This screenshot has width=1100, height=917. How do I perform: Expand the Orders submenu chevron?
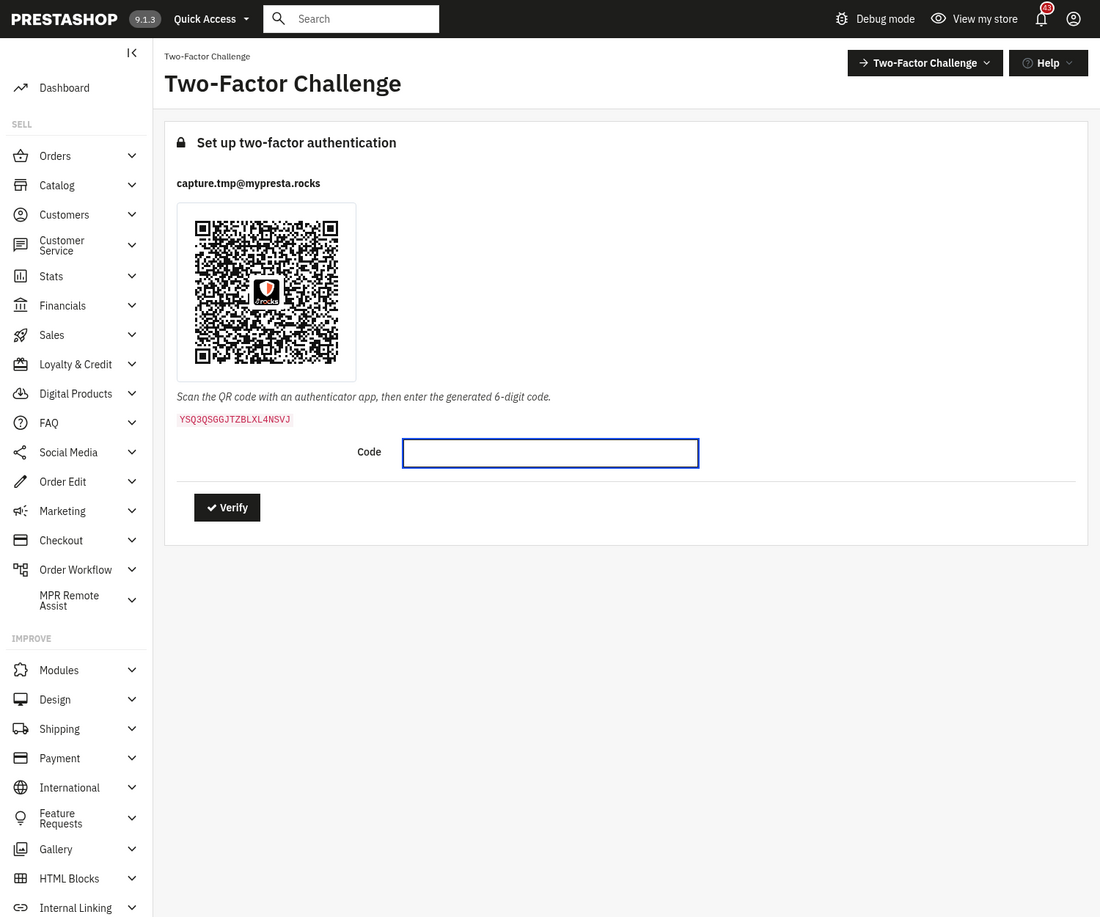[x=132, y=156]
